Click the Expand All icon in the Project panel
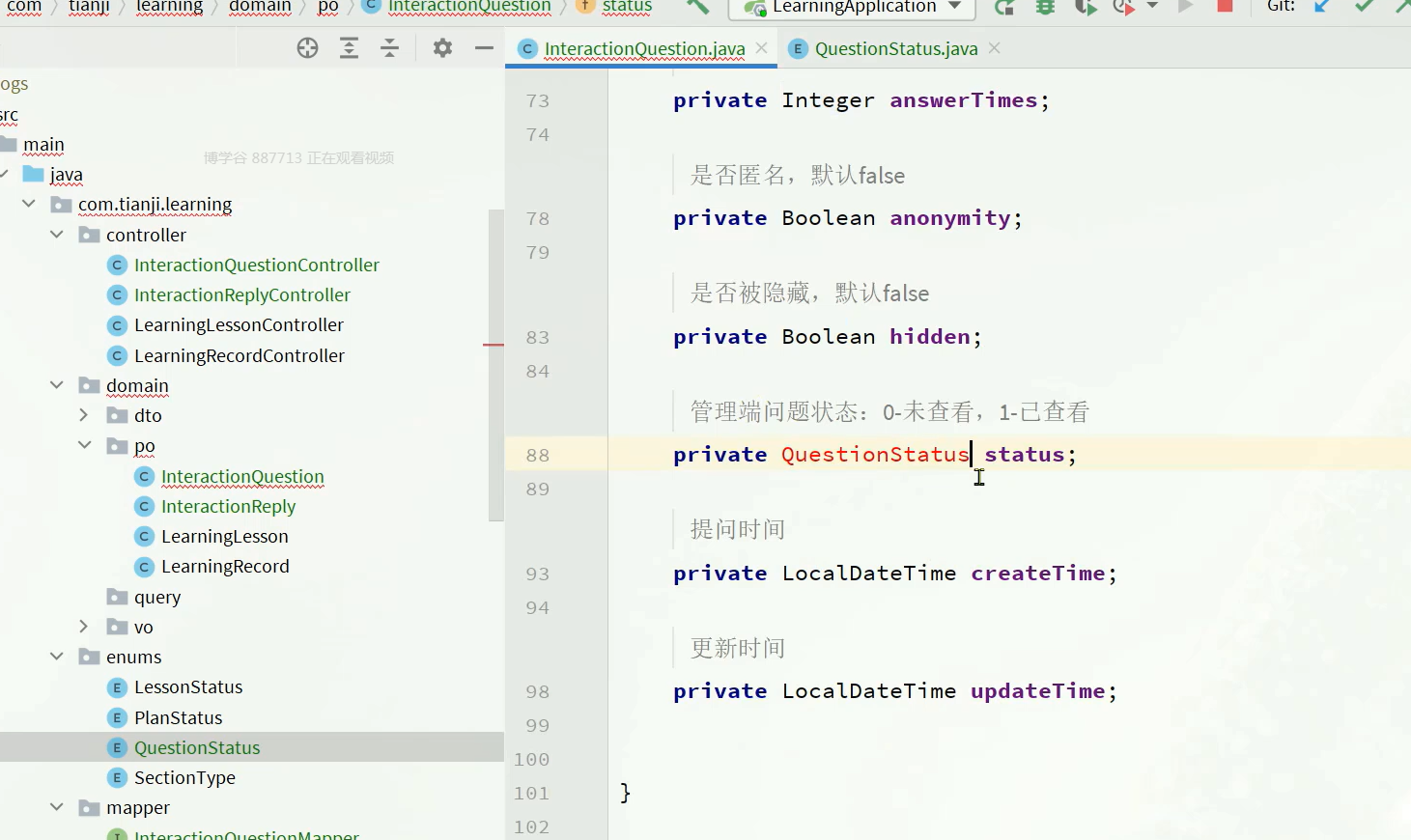This screenshot has width=1411, height=840. pyautogui.click(x=349, y=48)
